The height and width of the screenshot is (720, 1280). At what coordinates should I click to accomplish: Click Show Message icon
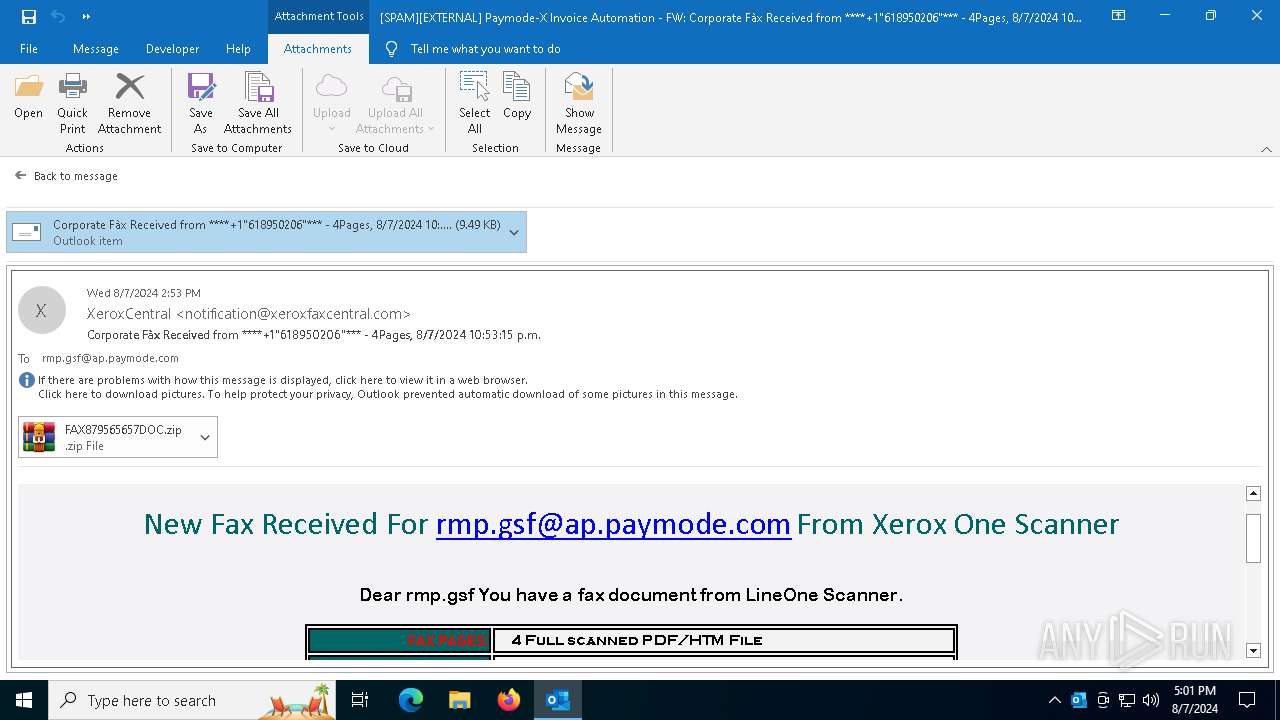pyautogui.click(x=579, y=103)
